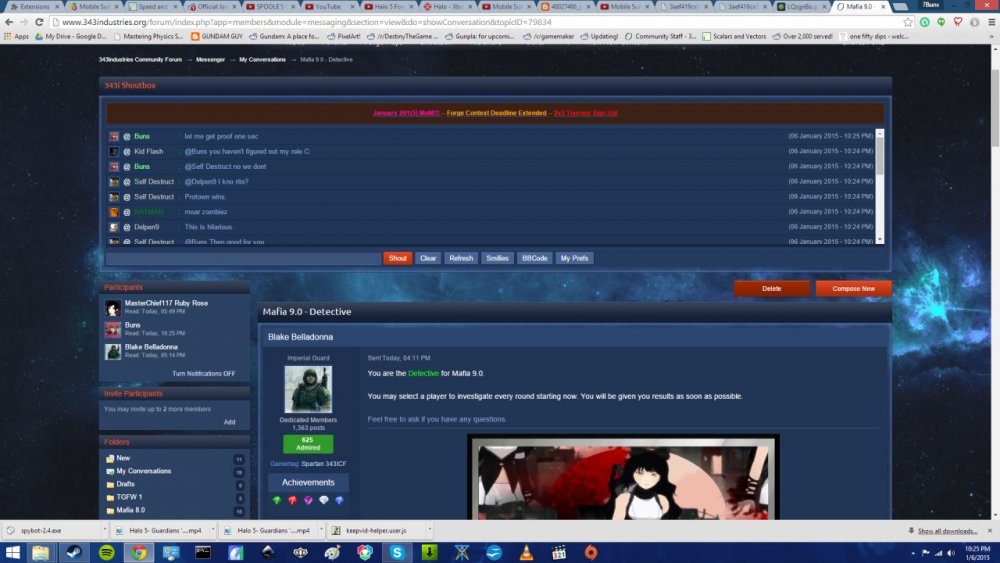
Task: Turn Notifications OFF for this conversation
Action: pyautogui.click(x=204, y=373)
